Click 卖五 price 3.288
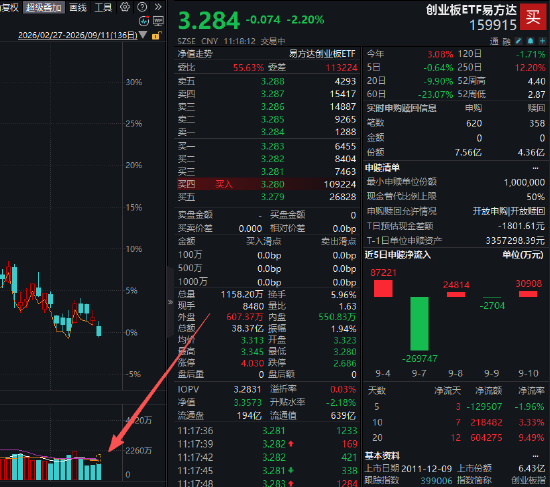The width and height of the screenshot is (550, 487). coord(273,81)
